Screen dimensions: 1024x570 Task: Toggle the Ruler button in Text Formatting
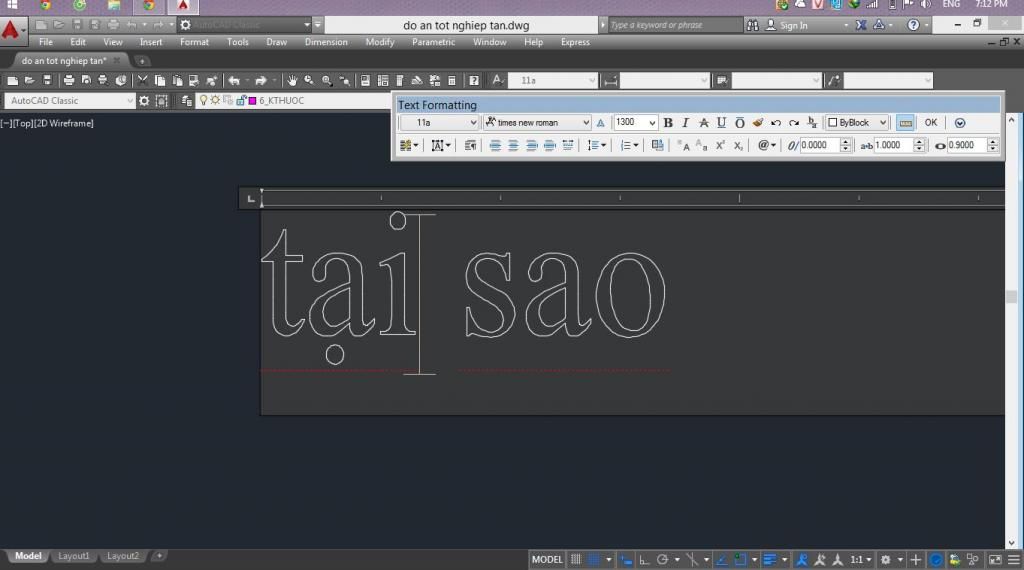click(x=905, y=123)
